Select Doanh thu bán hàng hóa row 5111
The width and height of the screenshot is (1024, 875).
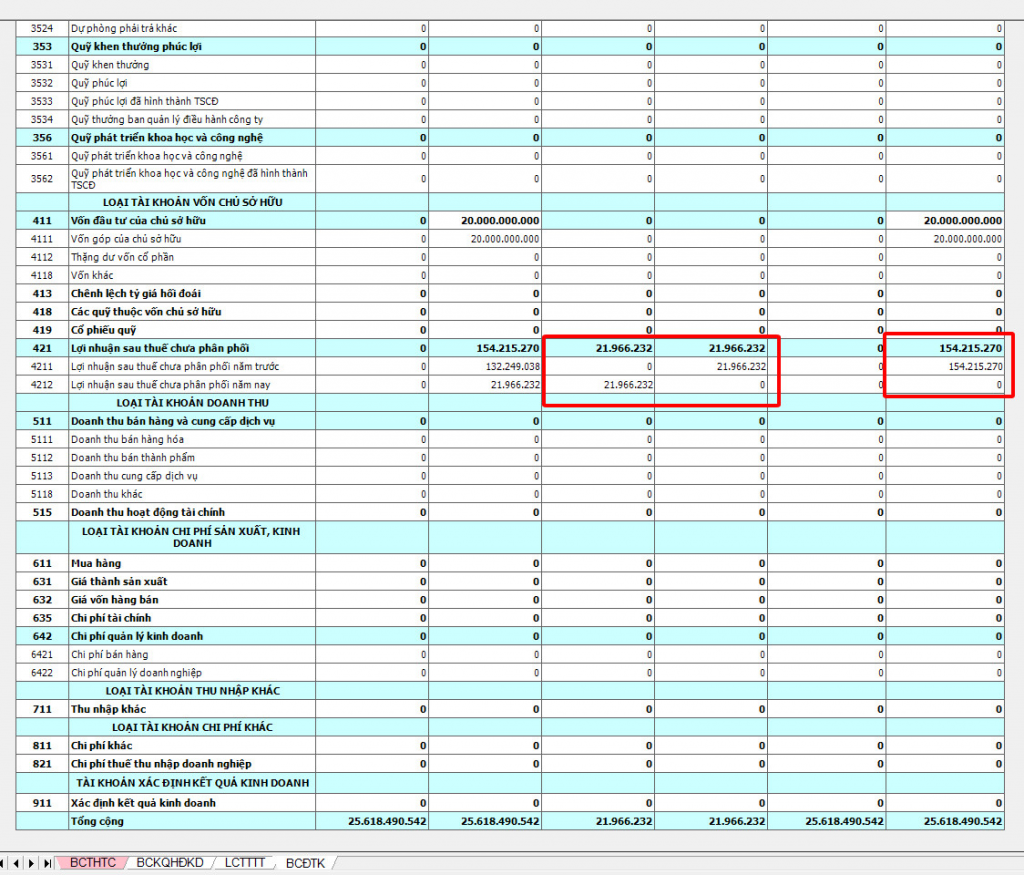(x=192, y=440)
